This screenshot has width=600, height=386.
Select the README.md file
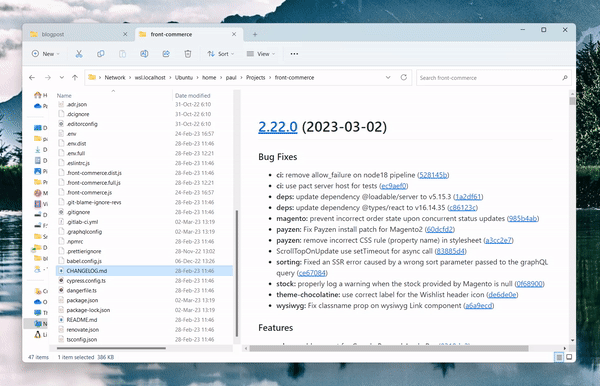coord(144,320)
